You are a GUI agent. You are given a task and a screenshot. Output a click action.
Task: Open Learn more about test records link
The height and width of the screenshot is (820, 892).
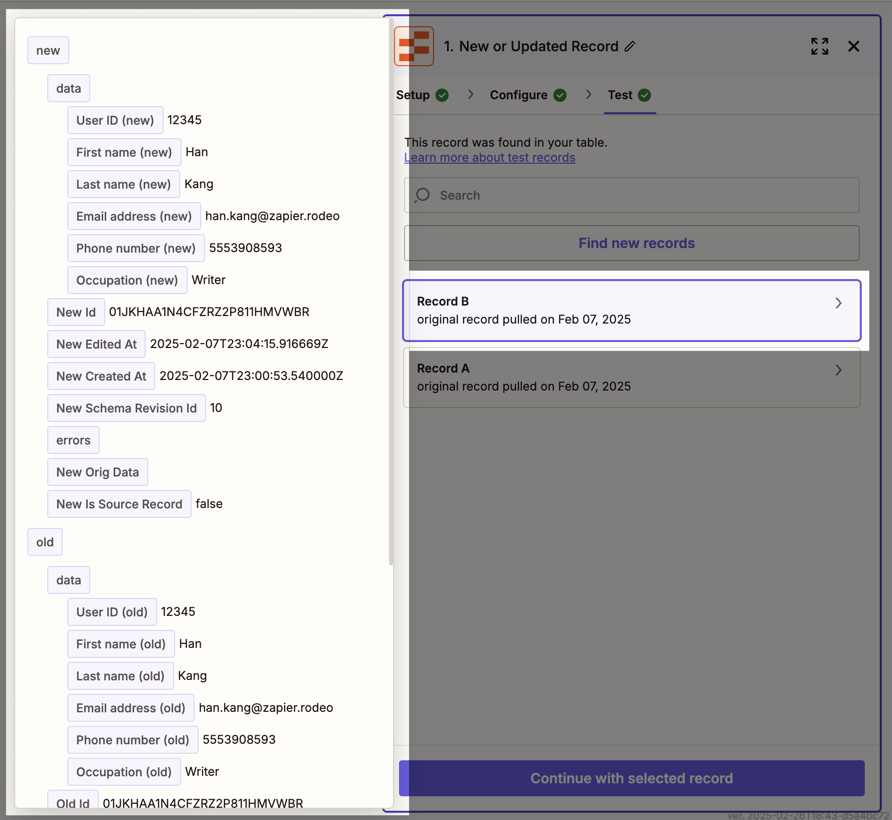tap(489, 157)
